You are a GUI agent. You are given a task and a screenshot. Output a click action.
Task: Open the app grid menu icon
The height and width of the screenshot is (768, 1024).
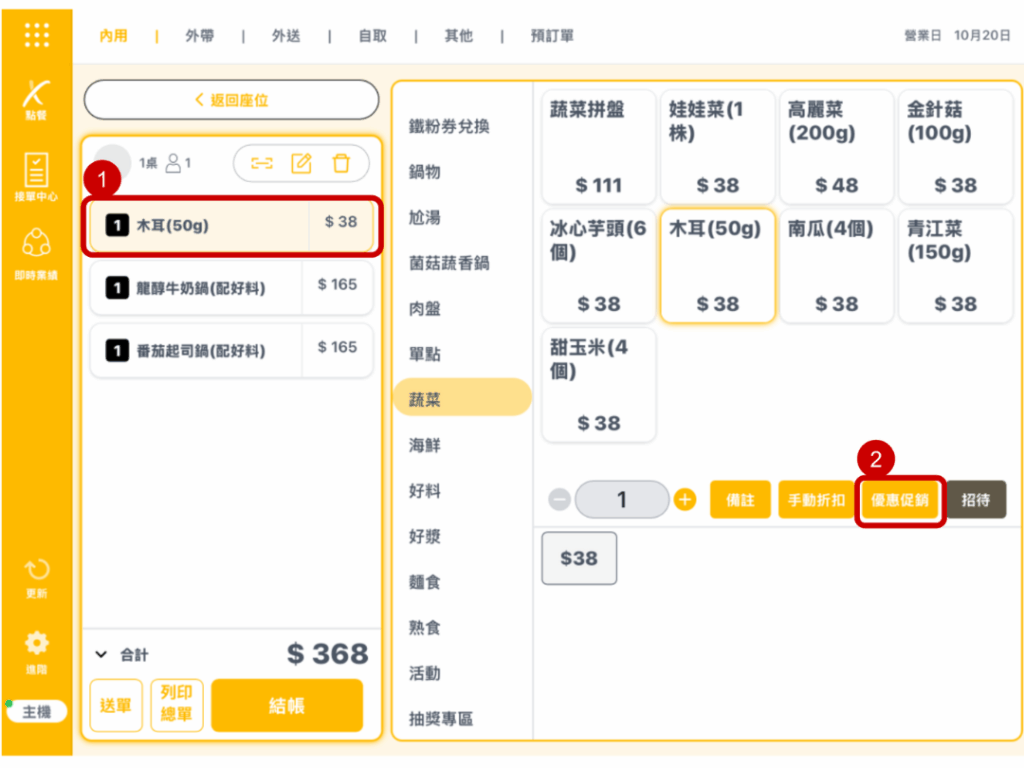pyautogui.click(x=36, y=35)
